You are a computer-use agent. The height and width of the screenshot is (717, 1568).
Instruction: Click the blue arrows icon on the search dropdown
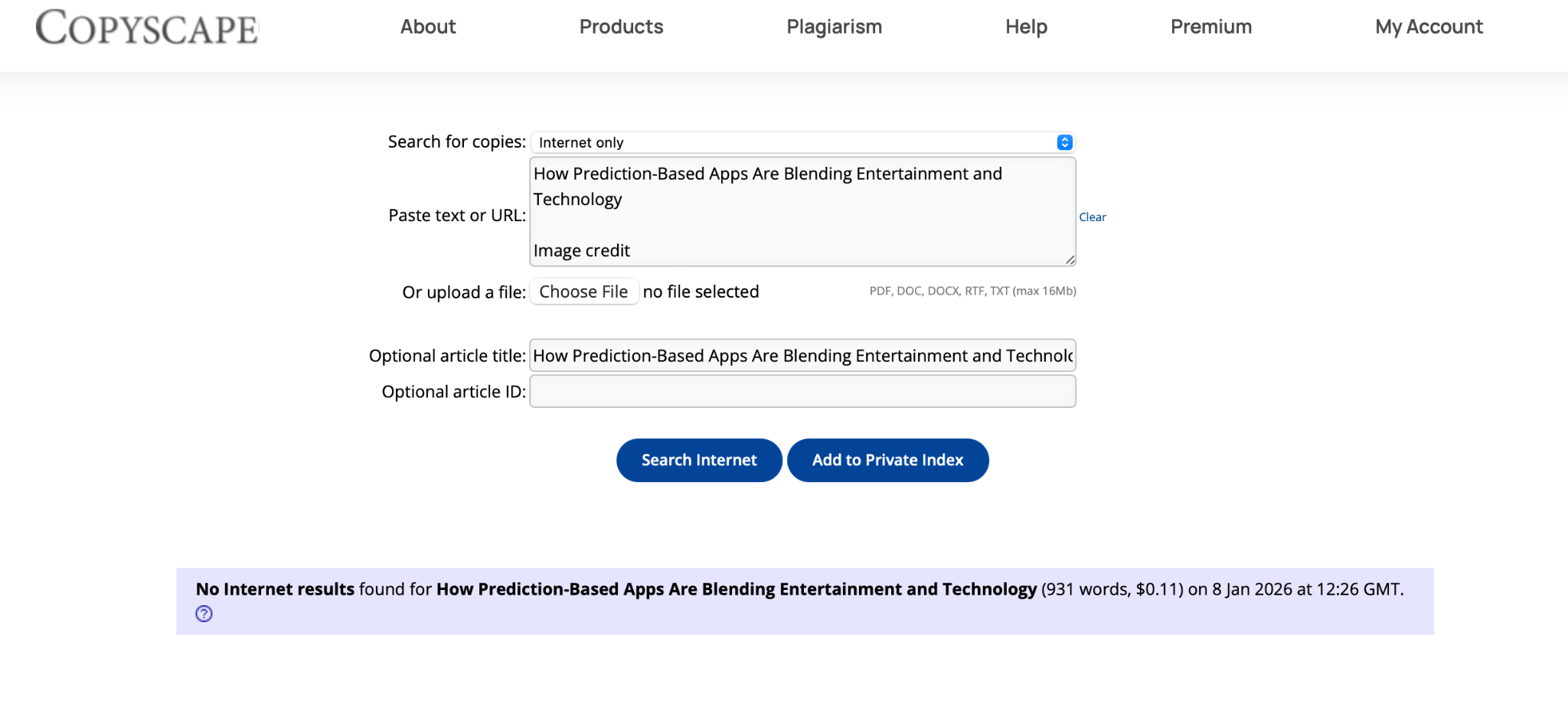(1064, 142)
